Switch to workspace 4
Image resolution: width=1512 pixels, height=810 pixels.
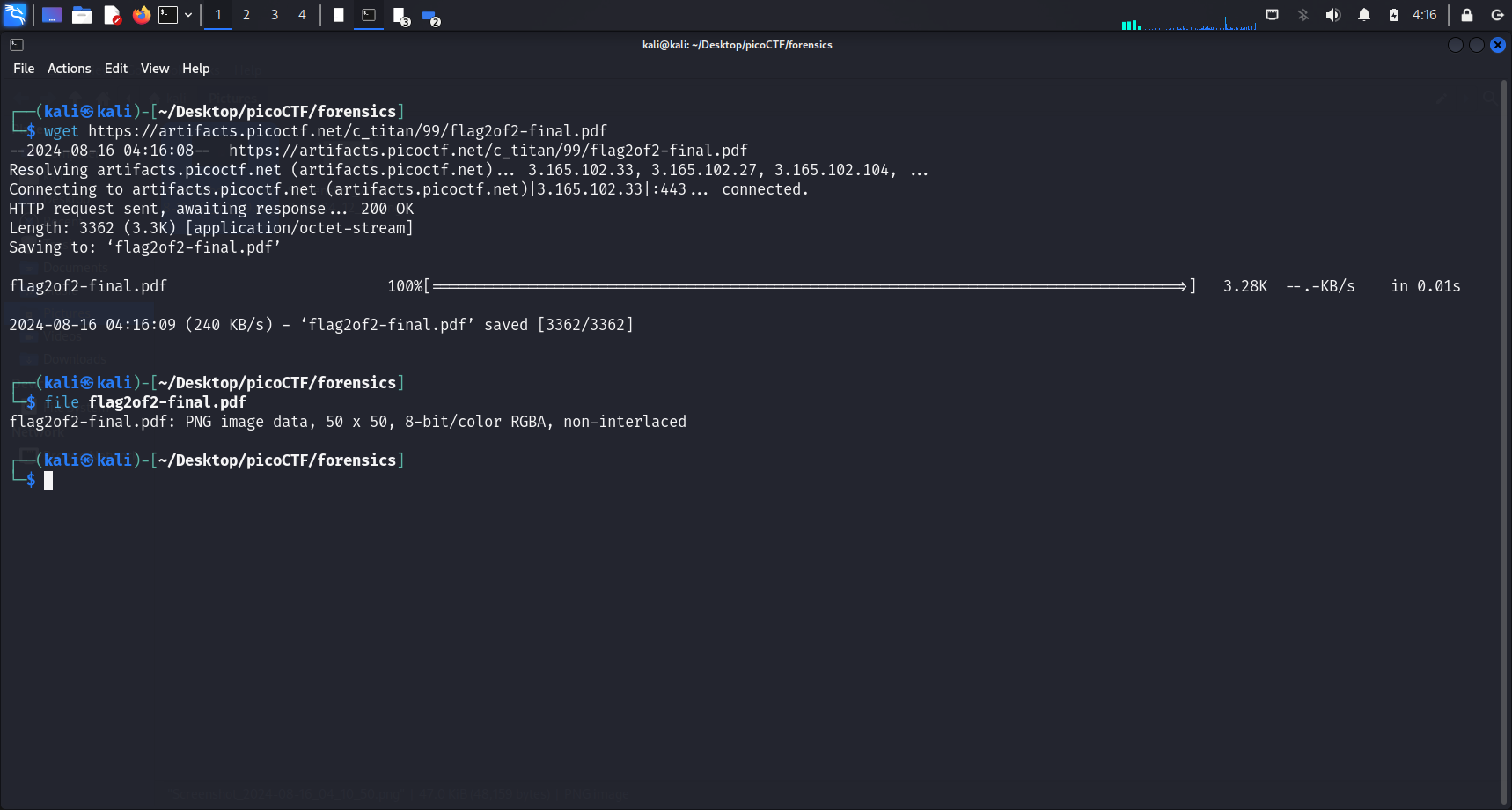[302, 15]
